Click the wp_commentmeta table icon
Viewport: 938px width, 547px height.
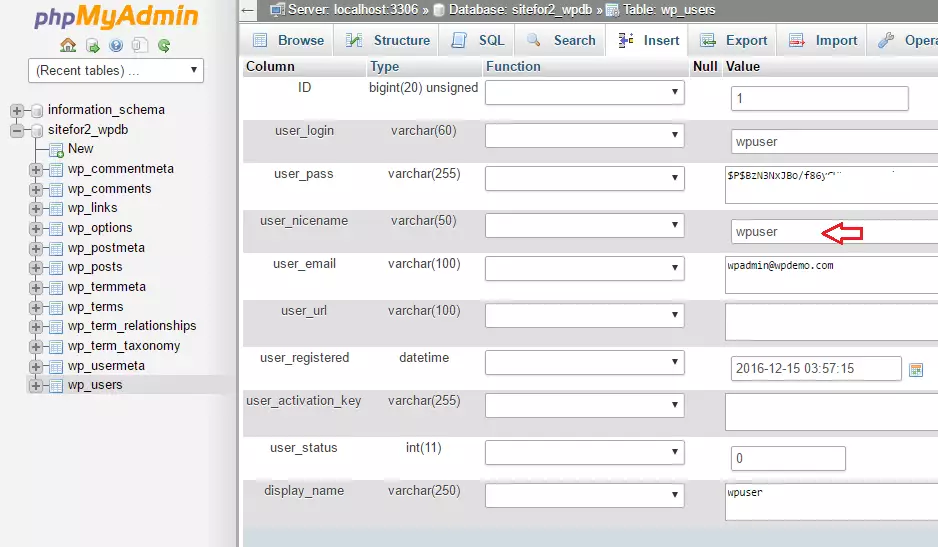56,169
